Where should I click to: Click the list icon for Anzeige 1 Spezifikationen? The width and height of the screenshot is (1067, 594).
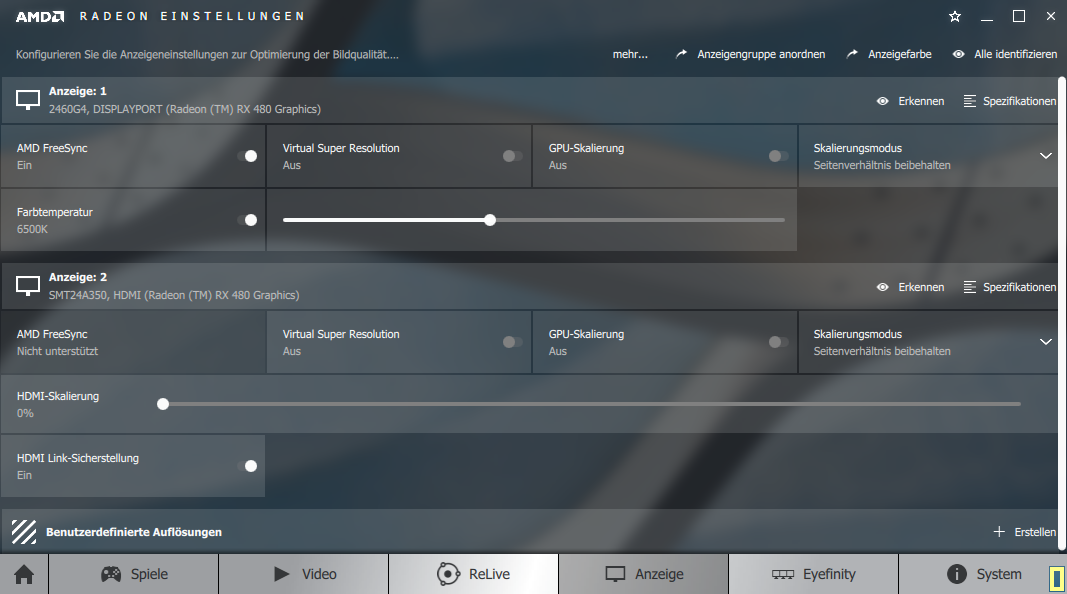click(x=970, y=101)
